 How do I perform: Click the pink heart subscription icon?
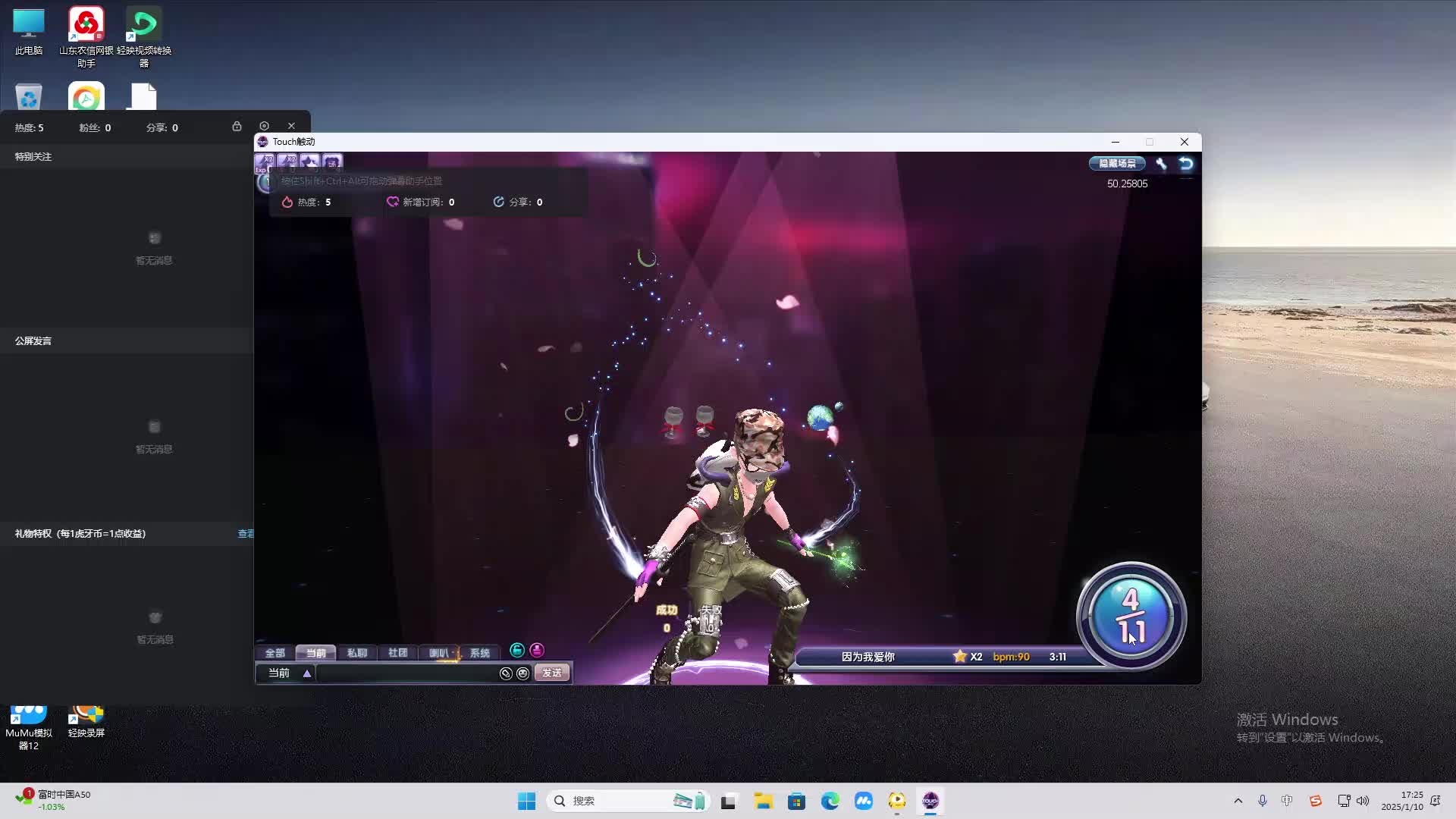click(392, 202)
